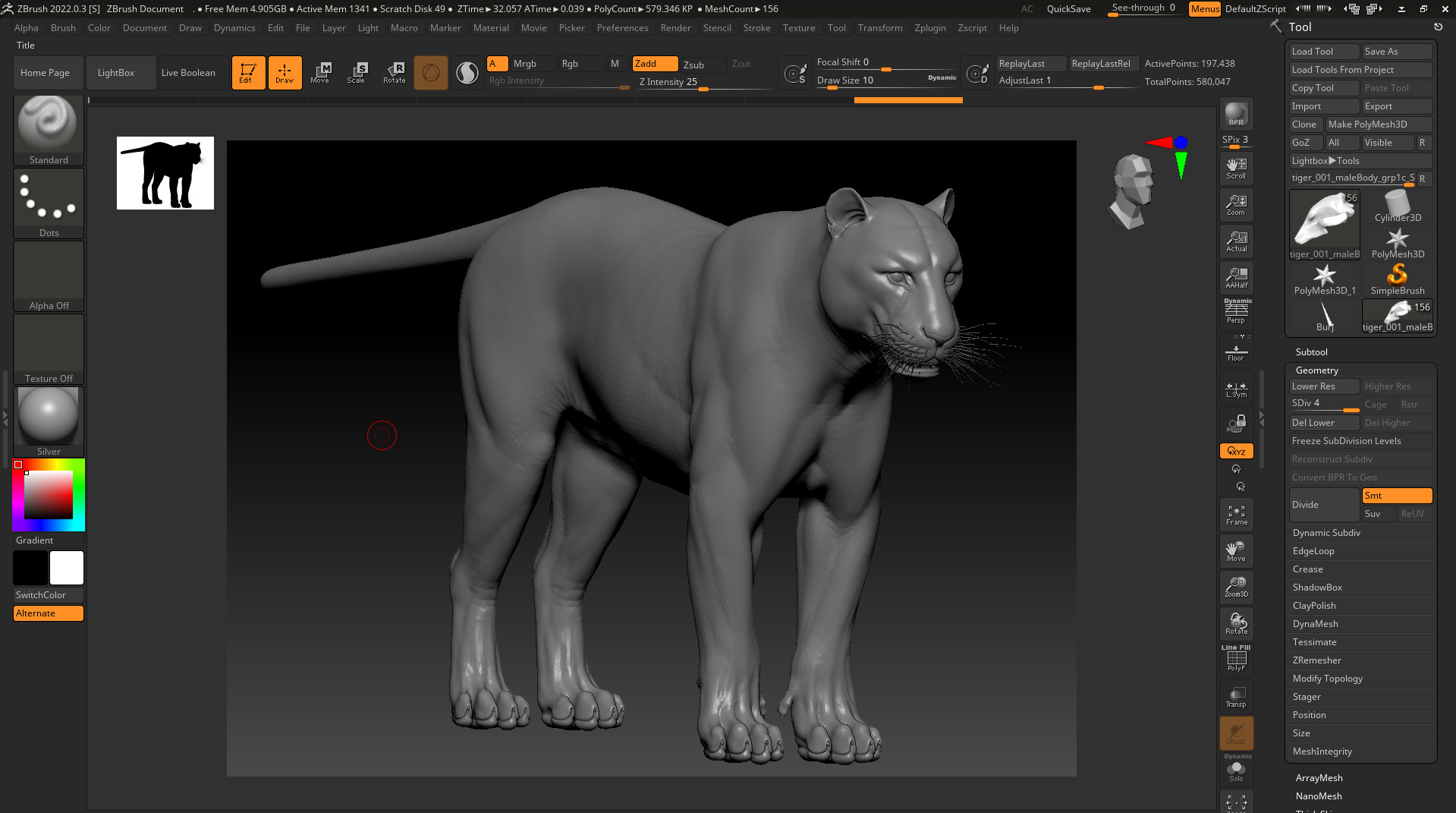Viewport: 1456px width, 813px height.
Task: Click the right-shelf Move view icon
Action: click(1236, 551)
